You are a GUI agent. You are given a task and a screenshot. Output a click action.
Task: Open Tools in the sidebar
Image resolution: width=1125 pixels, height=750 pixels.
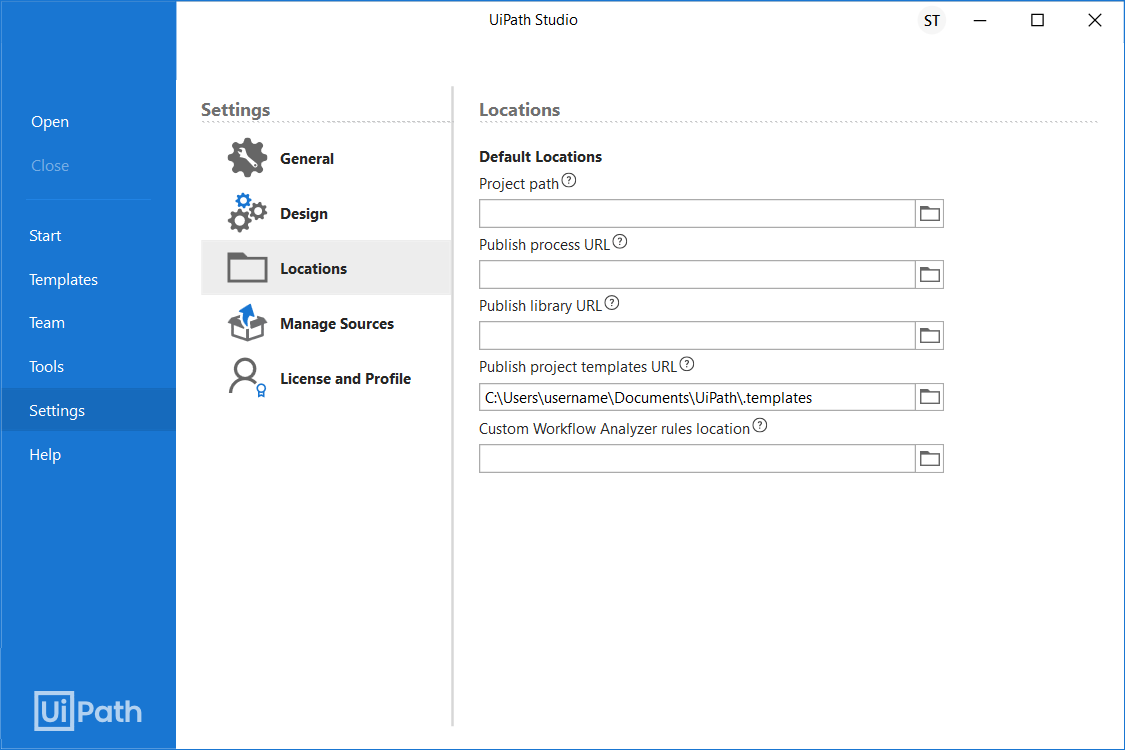point(47,367)
